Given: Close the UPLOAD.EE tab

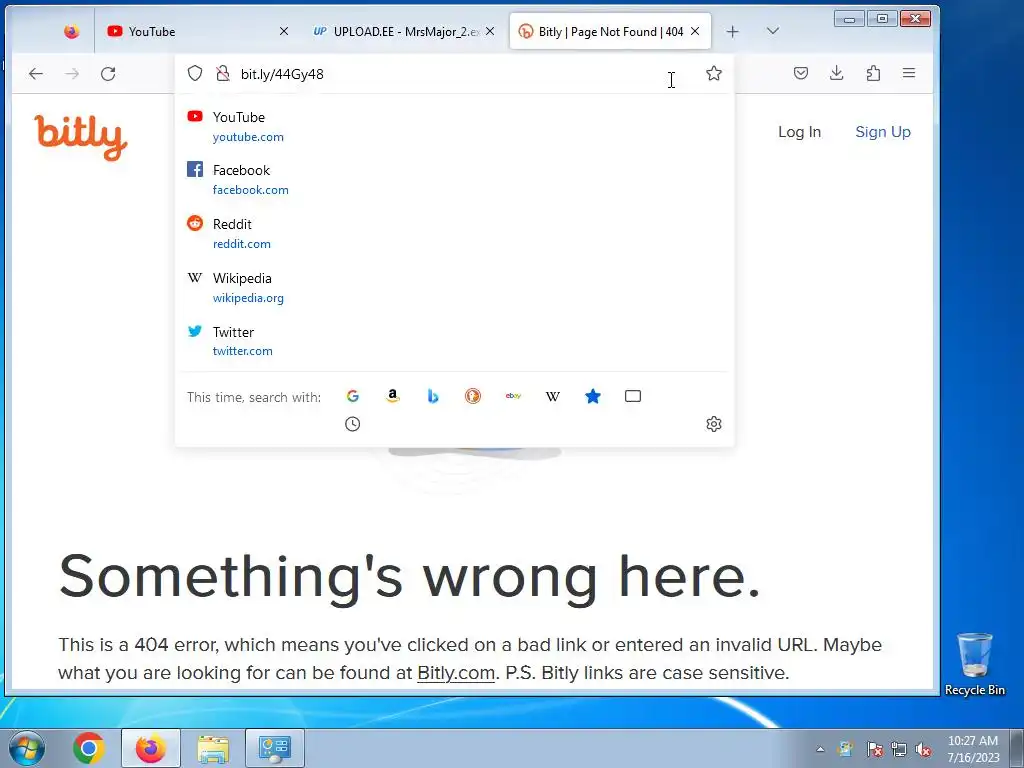Looking at the screenshot, I should click(x=490, y=31).
